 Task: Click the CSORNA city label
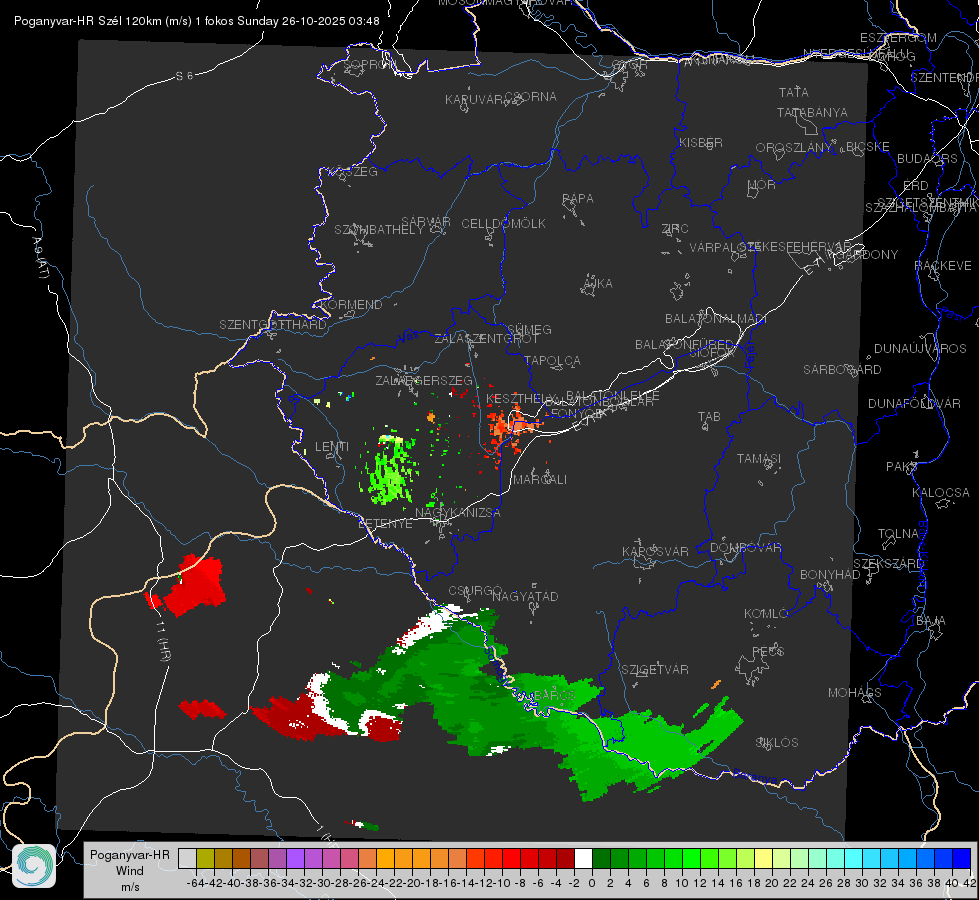click(x=531, y=97)
